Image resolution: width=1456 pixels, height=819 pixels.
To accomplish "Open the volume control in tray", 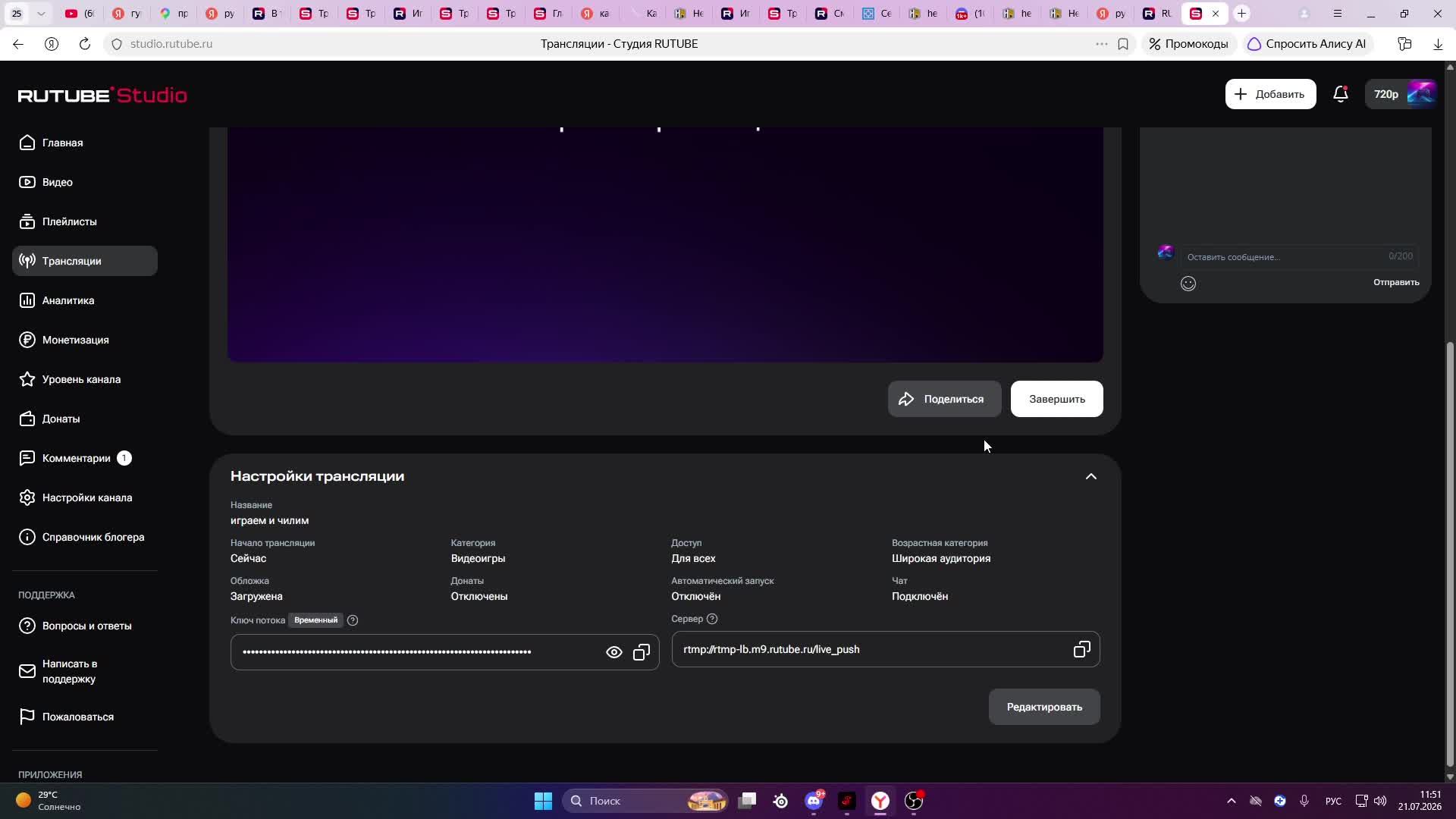I will click(x=1380, y=801).
